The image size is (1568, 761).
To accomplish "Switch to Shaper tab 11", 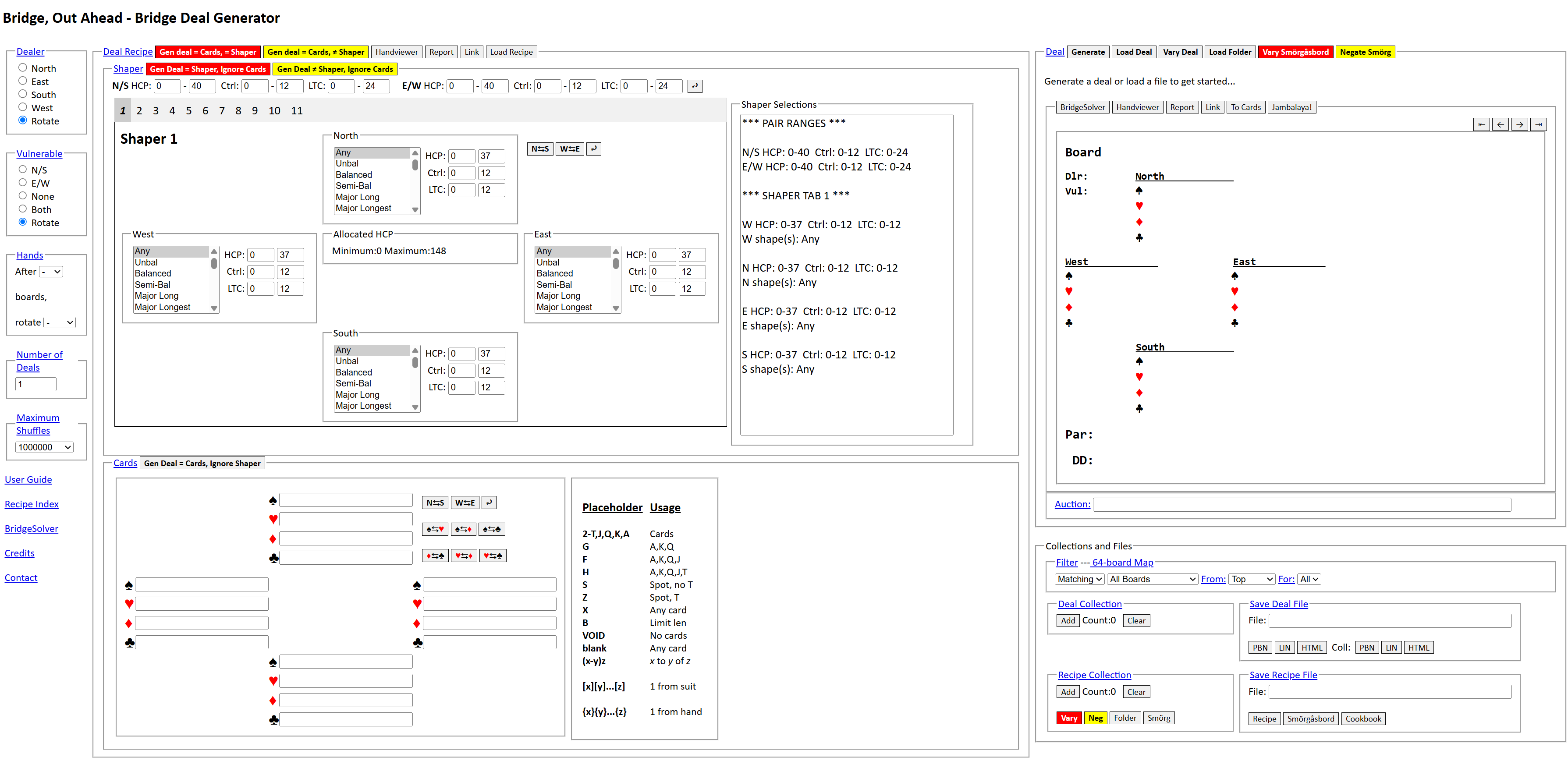I will tap(296, 111).
